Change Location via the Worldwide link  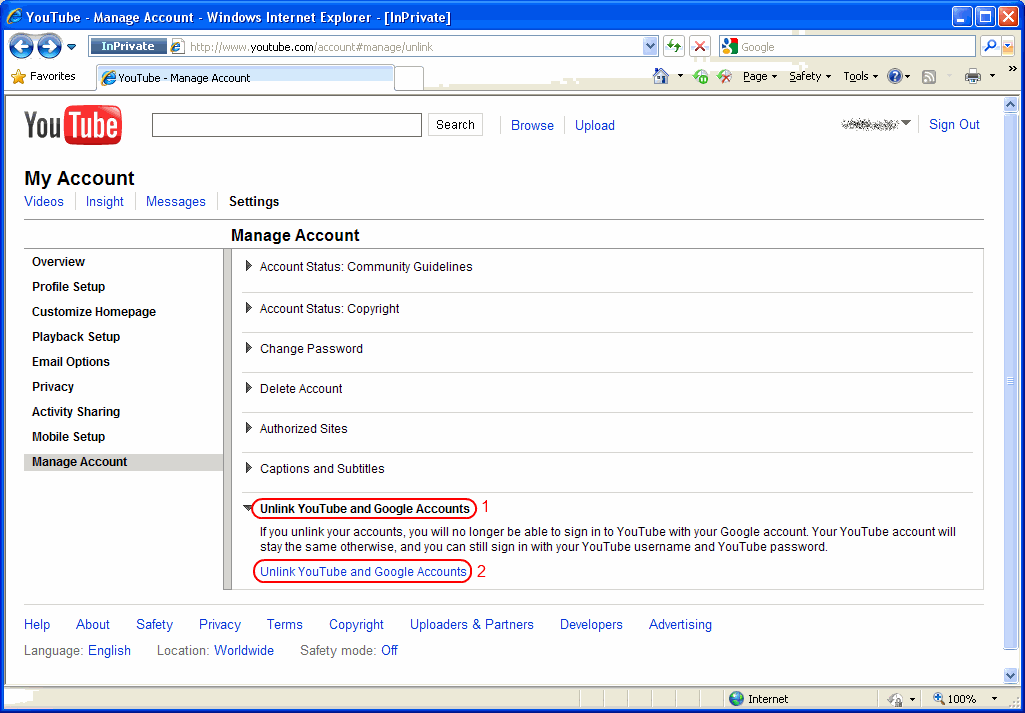244,650
